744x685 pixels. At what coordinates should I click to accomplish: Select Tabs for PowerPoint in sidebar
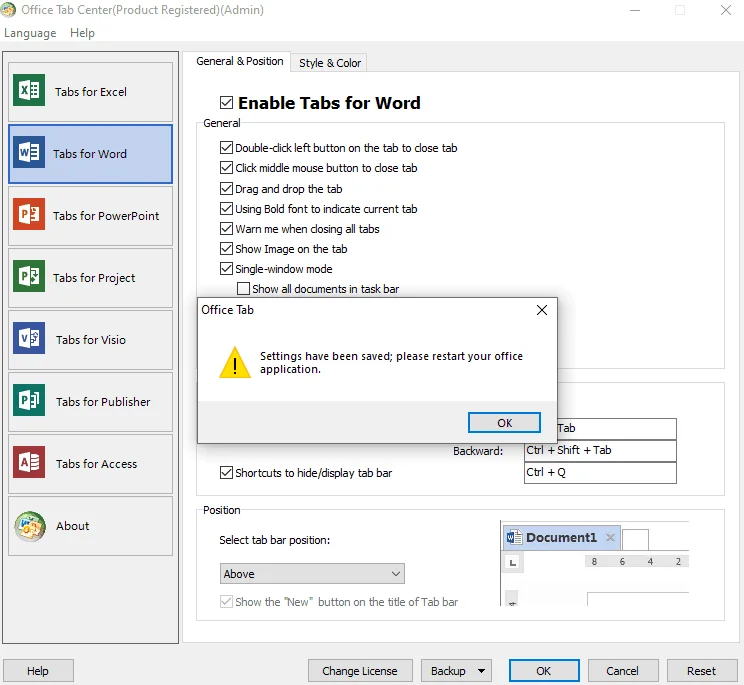point(90,216)
